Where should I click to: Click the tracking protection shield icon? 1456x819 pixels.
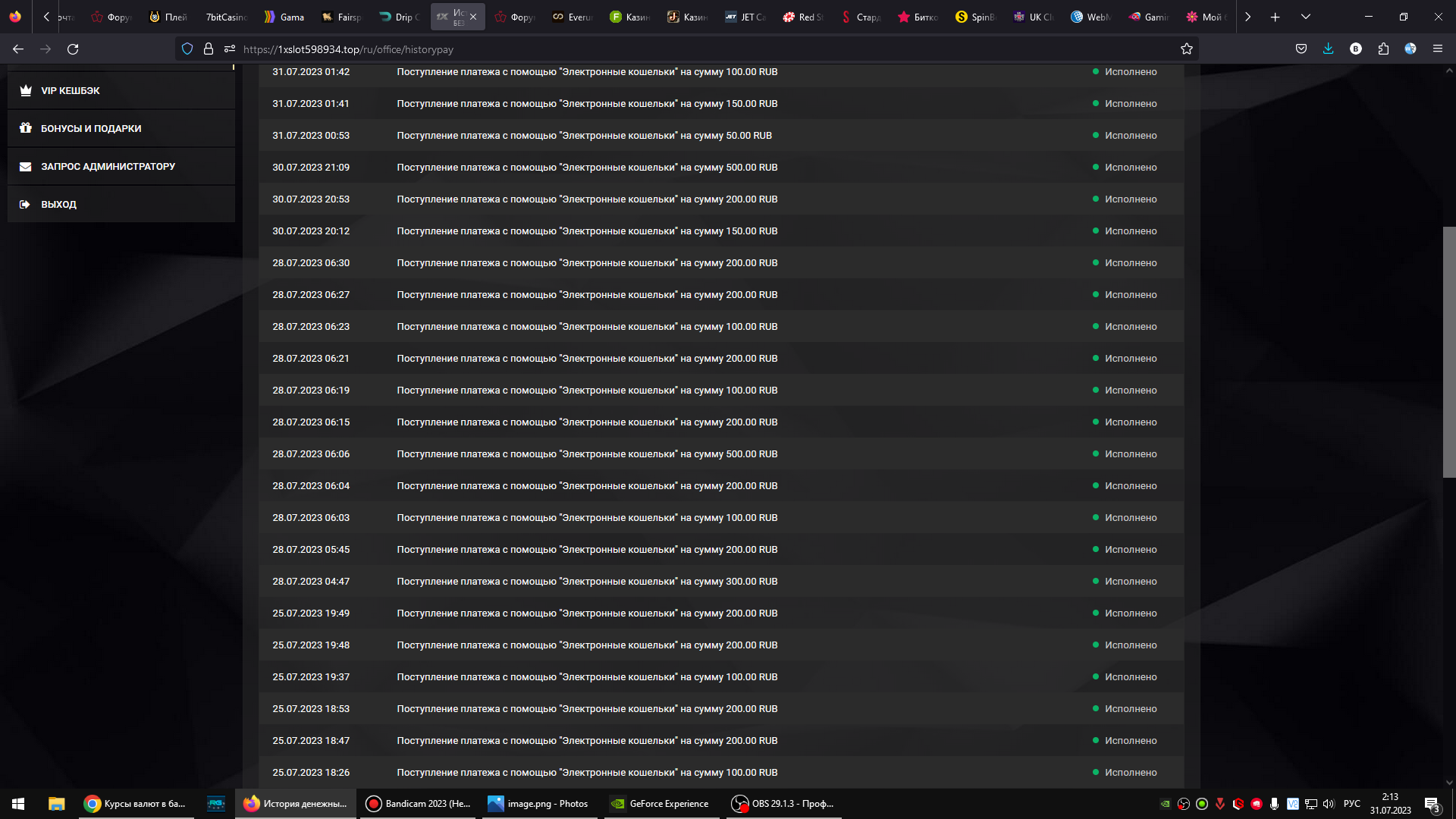point(187,49)
